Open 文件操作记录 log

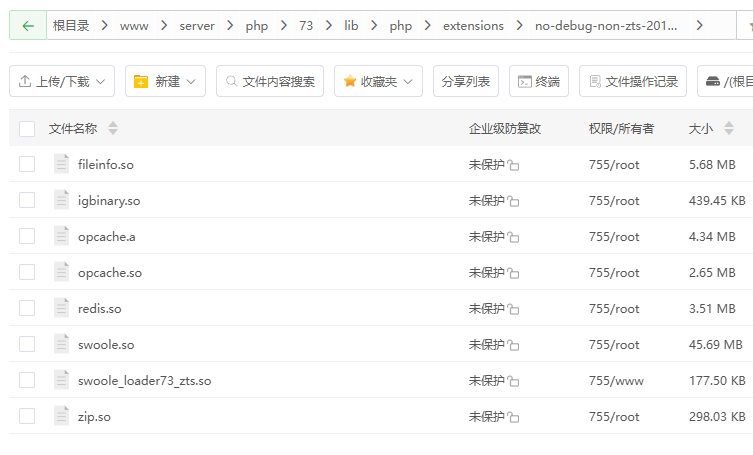[633, 81]
